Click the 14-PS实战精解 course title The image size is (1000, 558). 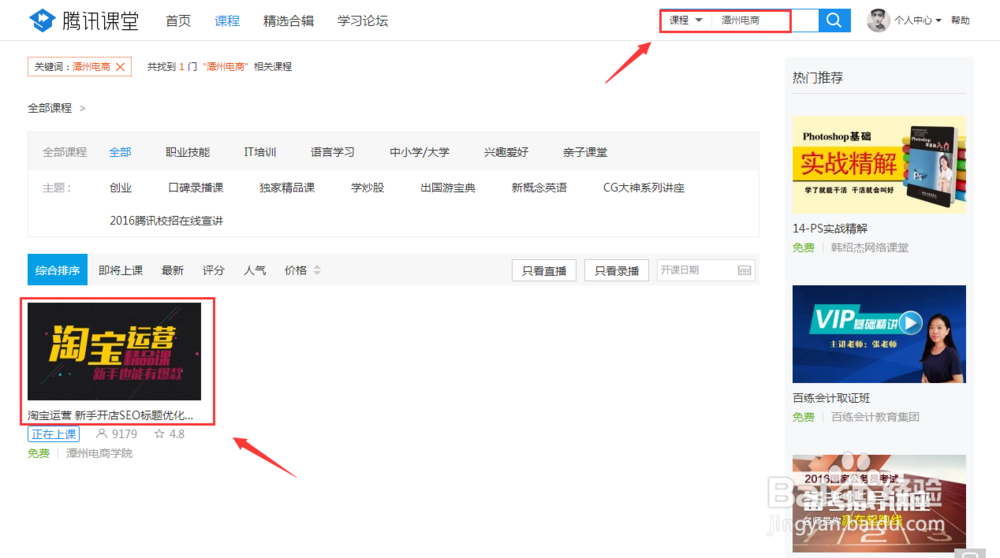(x=830, y=228)
